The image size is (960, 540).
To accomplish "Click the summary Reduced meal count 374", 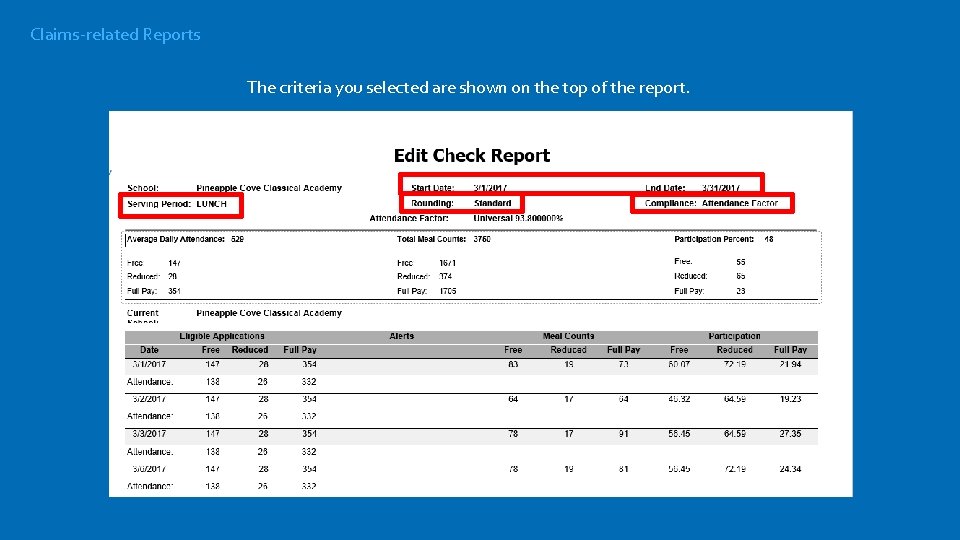I will pyautogui.click(x=446, y=277).
